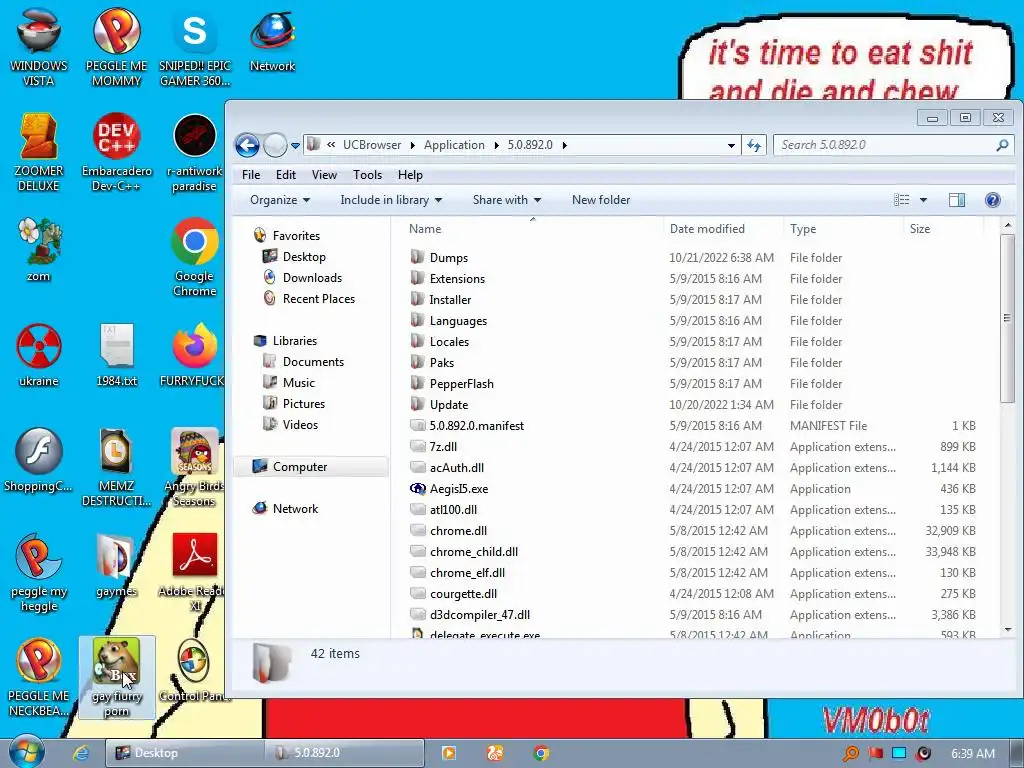Click UCBrowser in the breadcrumb path
Viewport: 1024px width, 768px height.
pos(372,145)
